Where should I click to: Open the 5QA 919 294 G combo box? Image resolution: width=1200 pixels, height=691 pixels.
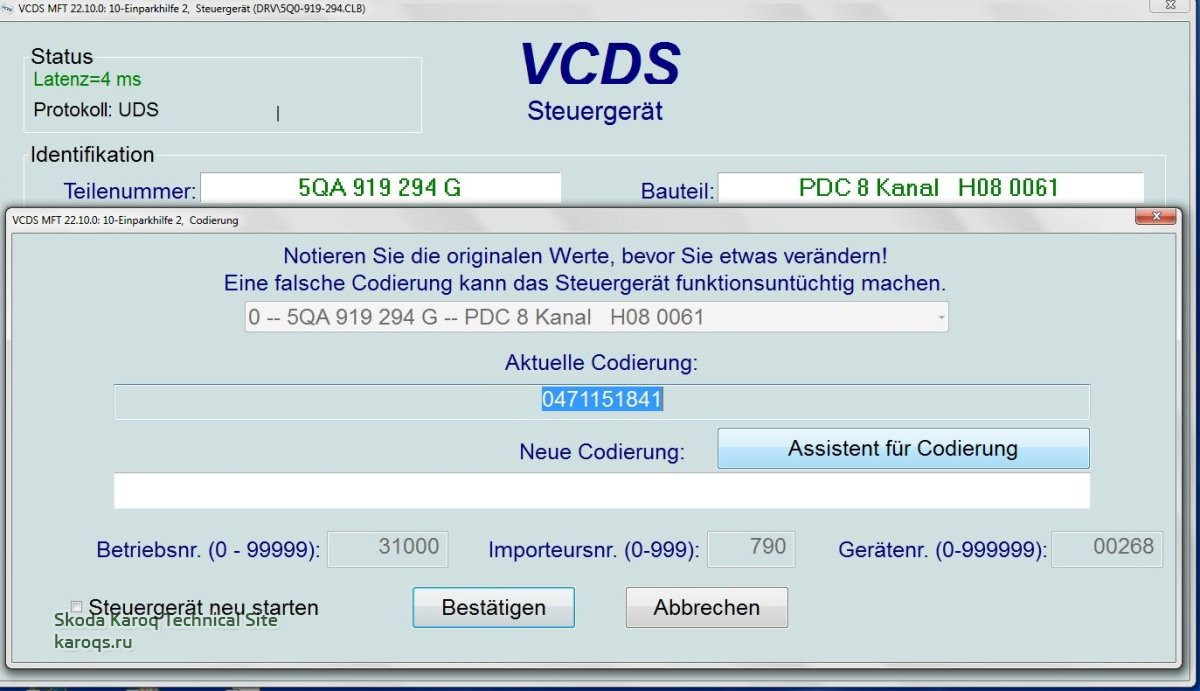click(595, 318)
